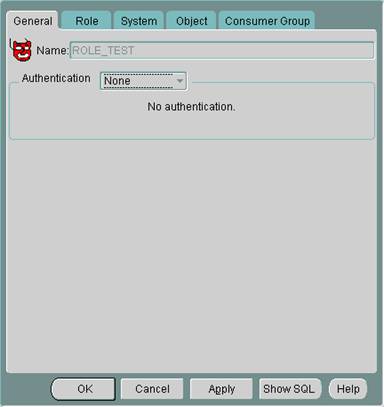Click the 'No authentication.' text

191,107
